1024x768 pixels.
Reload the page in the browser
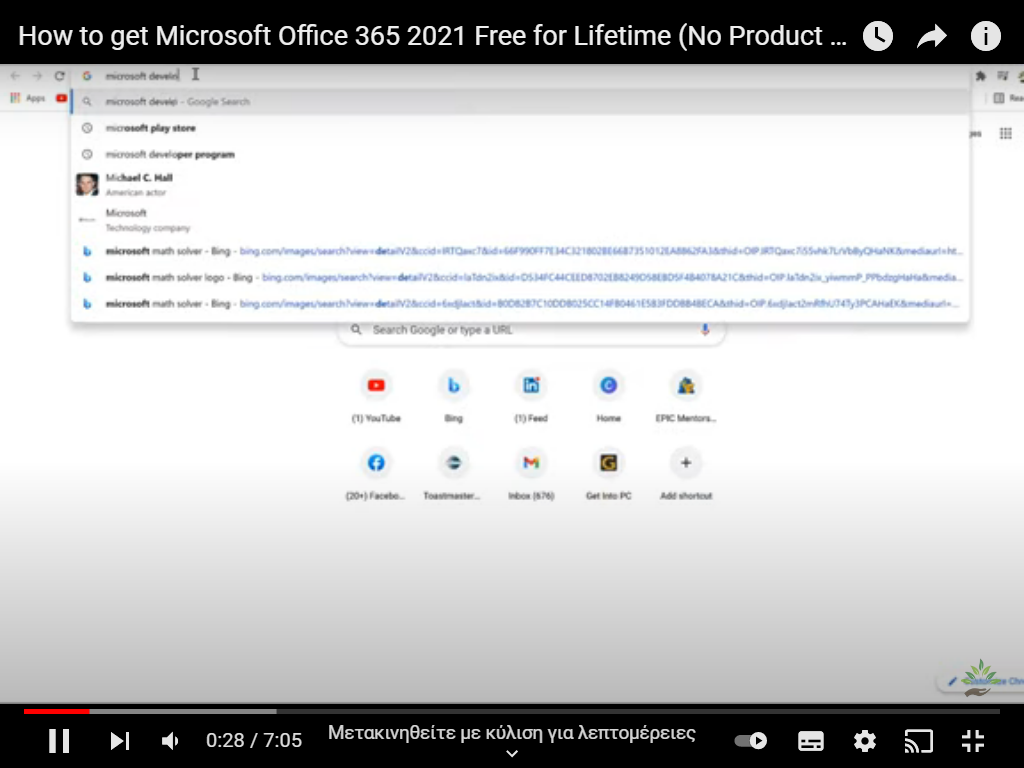[x=59, y=76]
